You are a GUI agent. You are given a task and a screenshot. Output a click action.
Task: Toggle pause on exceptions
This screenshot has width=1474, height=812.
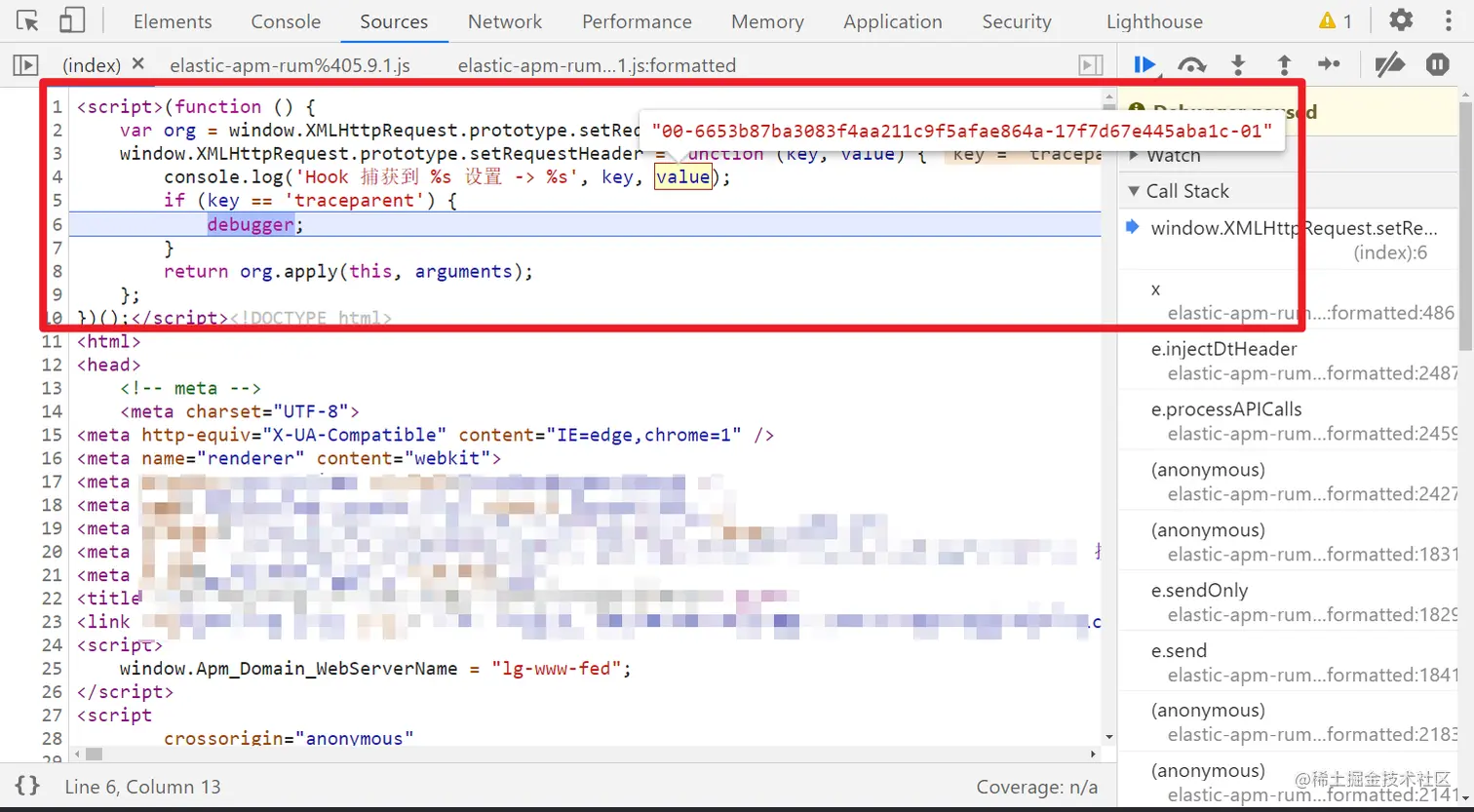pos(1438,64)
